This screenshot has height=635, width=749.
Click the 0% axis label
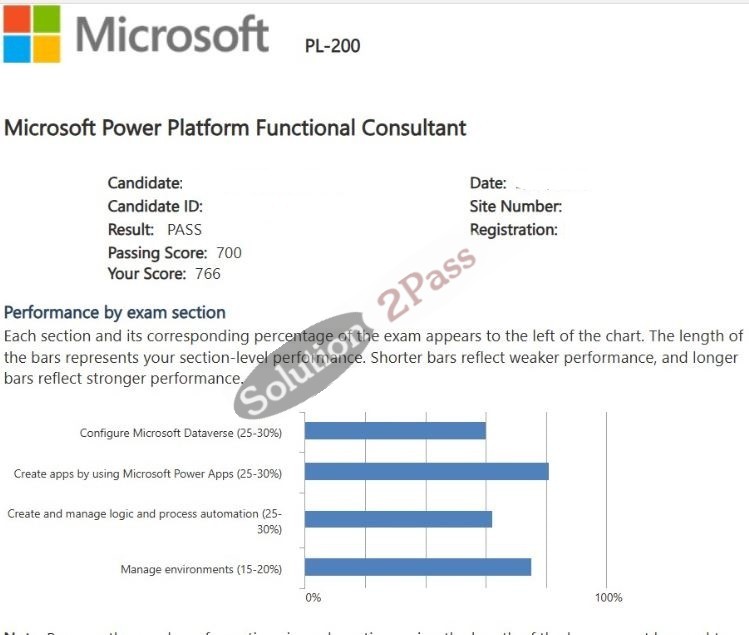pyautogui.click(x=313, y=597)
